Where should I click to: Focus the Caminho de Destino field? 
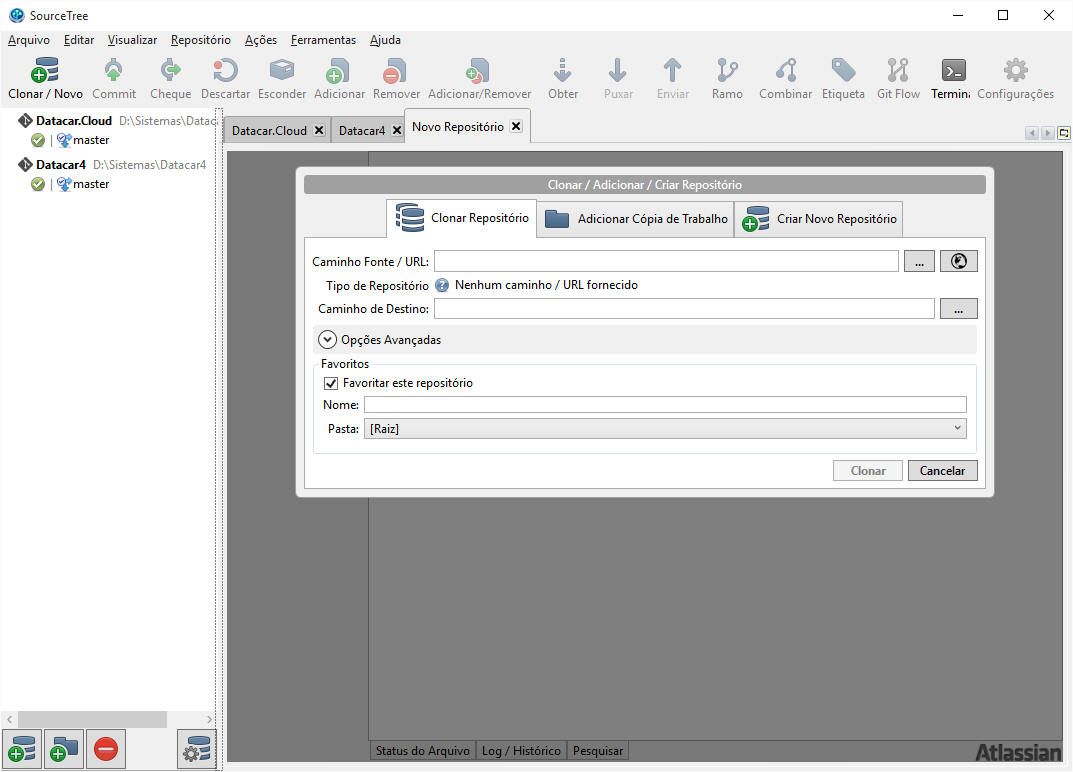click(x=684, y=309)
